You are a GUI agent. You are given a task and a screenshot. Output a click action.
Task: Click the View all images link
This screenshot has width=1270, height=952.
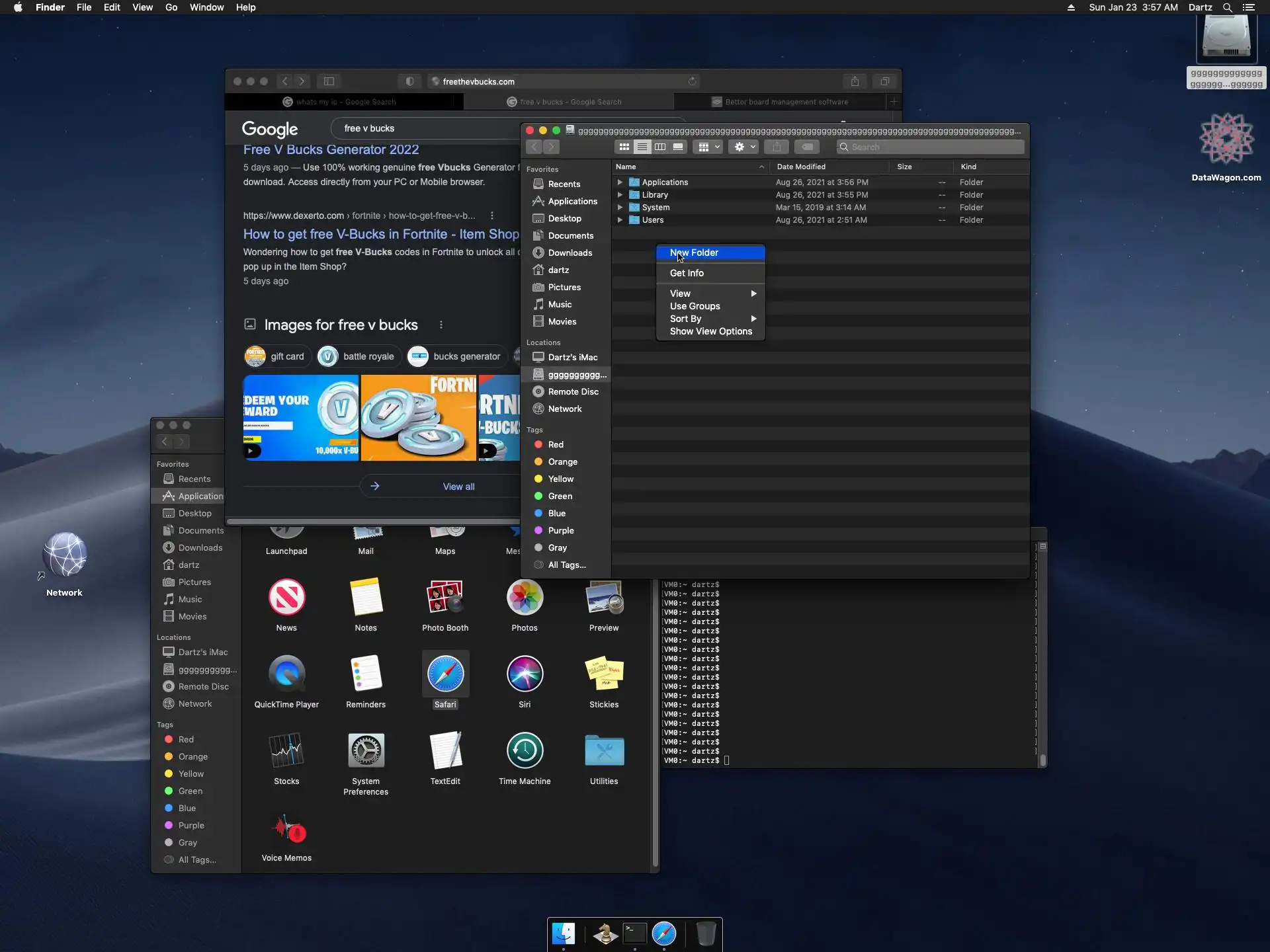pyautogui.click(x=458, y=487)
